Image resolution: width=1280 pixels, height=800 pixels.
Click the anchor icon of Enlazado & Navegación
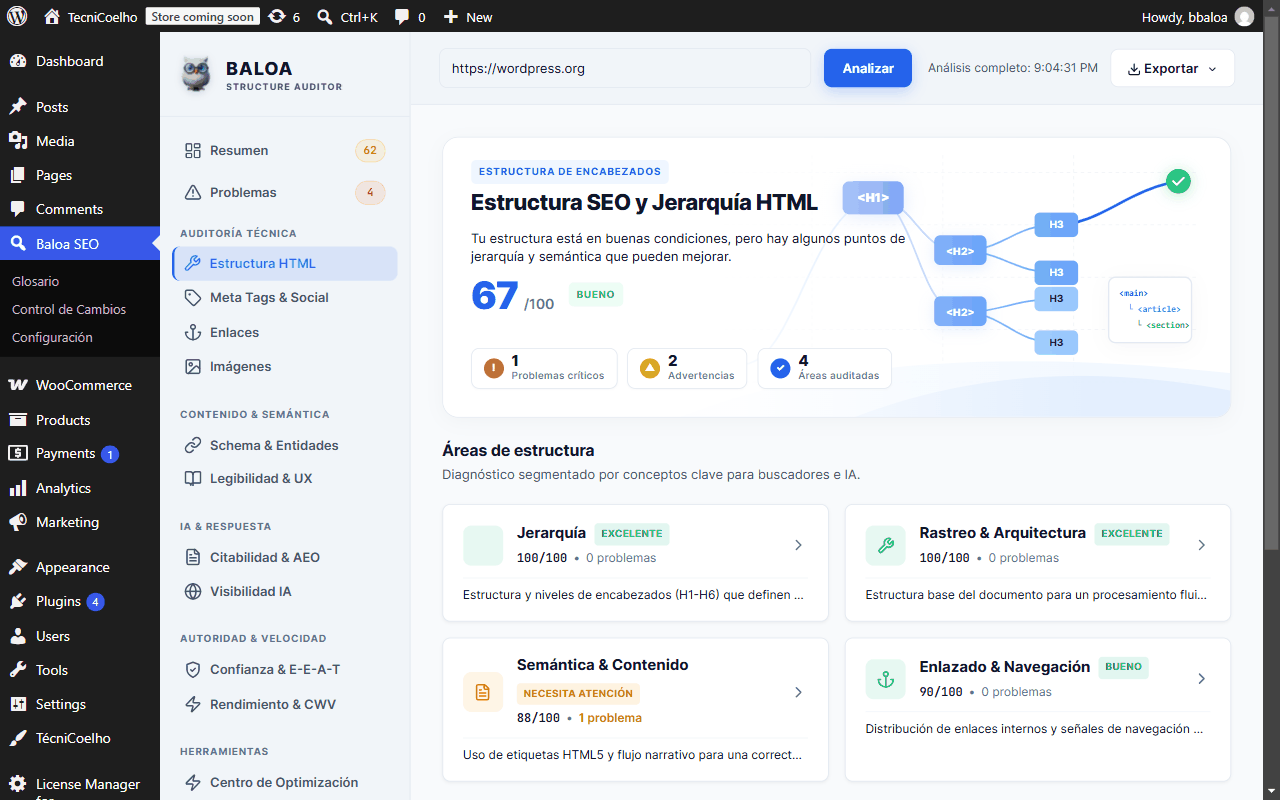pyautogui.click(x=885, y=679)
